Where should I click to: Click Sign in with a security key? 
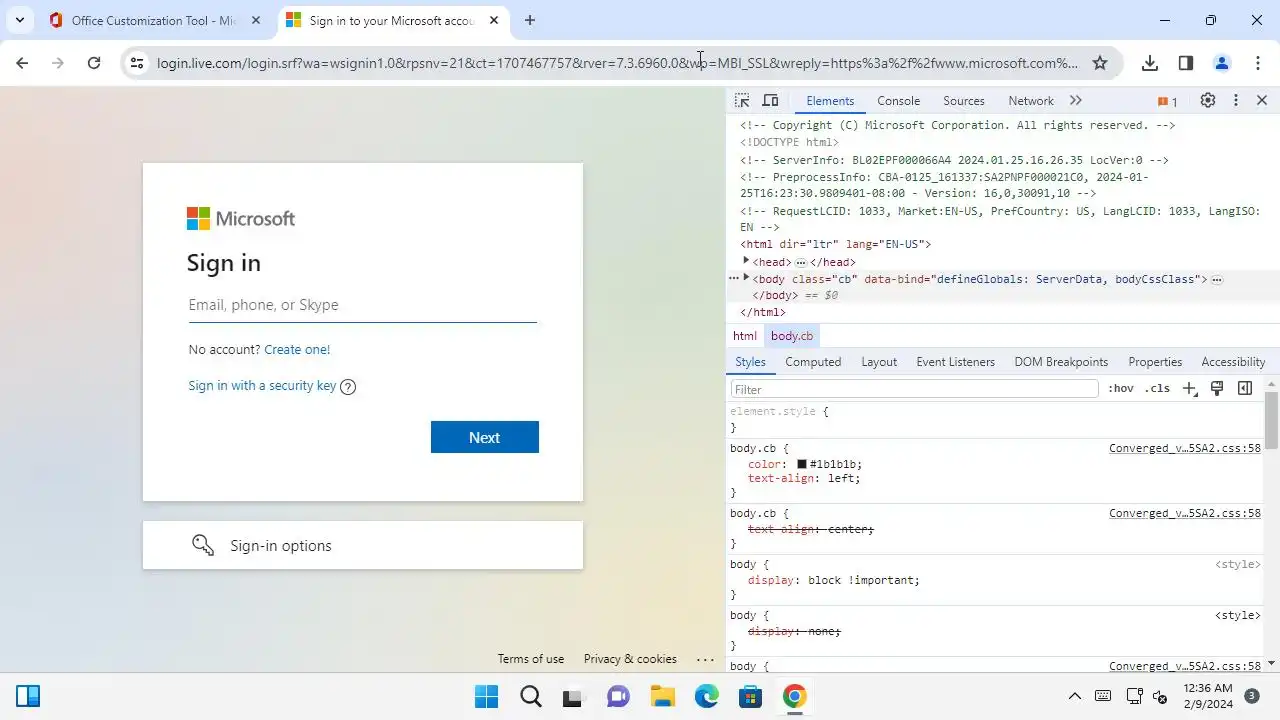tap(262, 386)
